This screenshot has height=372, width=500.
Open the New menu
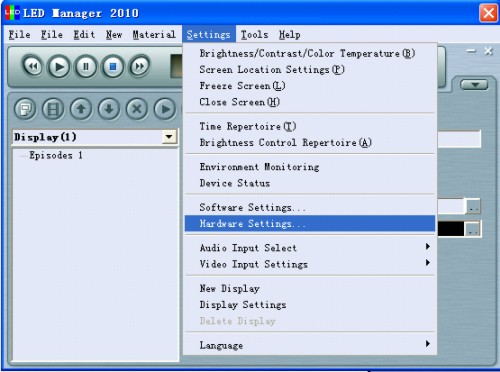pos(114,34)
